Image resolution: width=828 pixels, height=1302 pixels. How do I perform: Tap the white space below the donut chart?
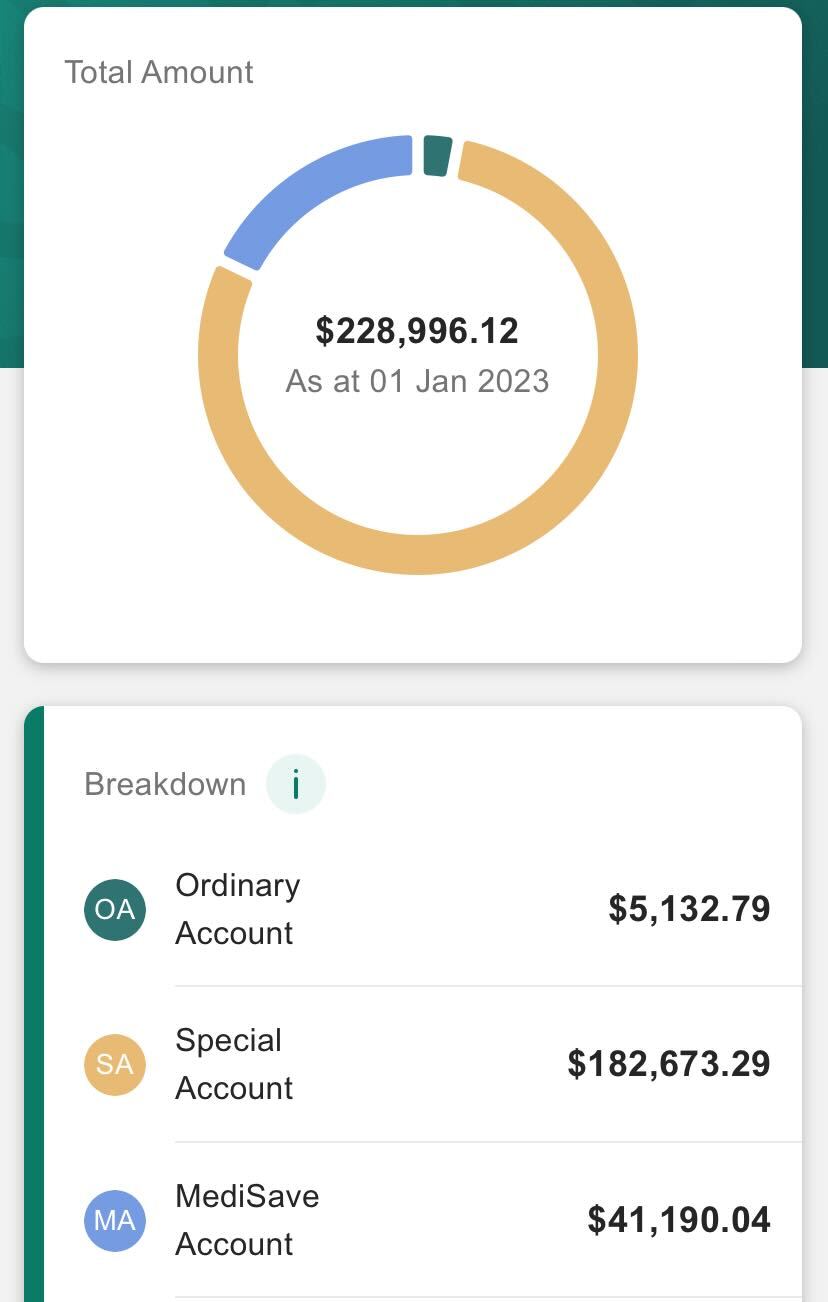click(413, 620)
